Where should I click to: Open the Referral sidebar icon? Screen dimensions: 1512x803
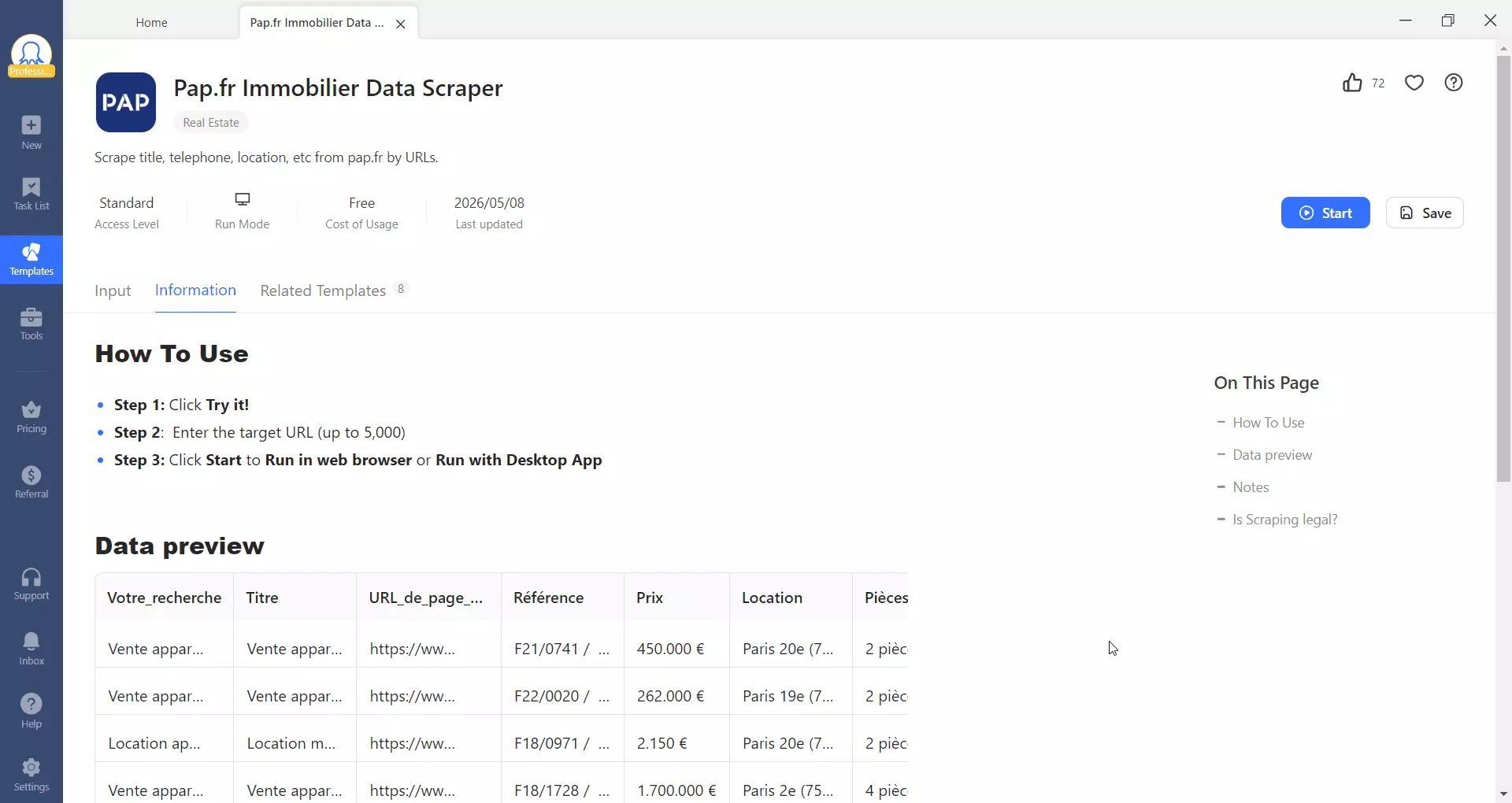tap(31, 482)
